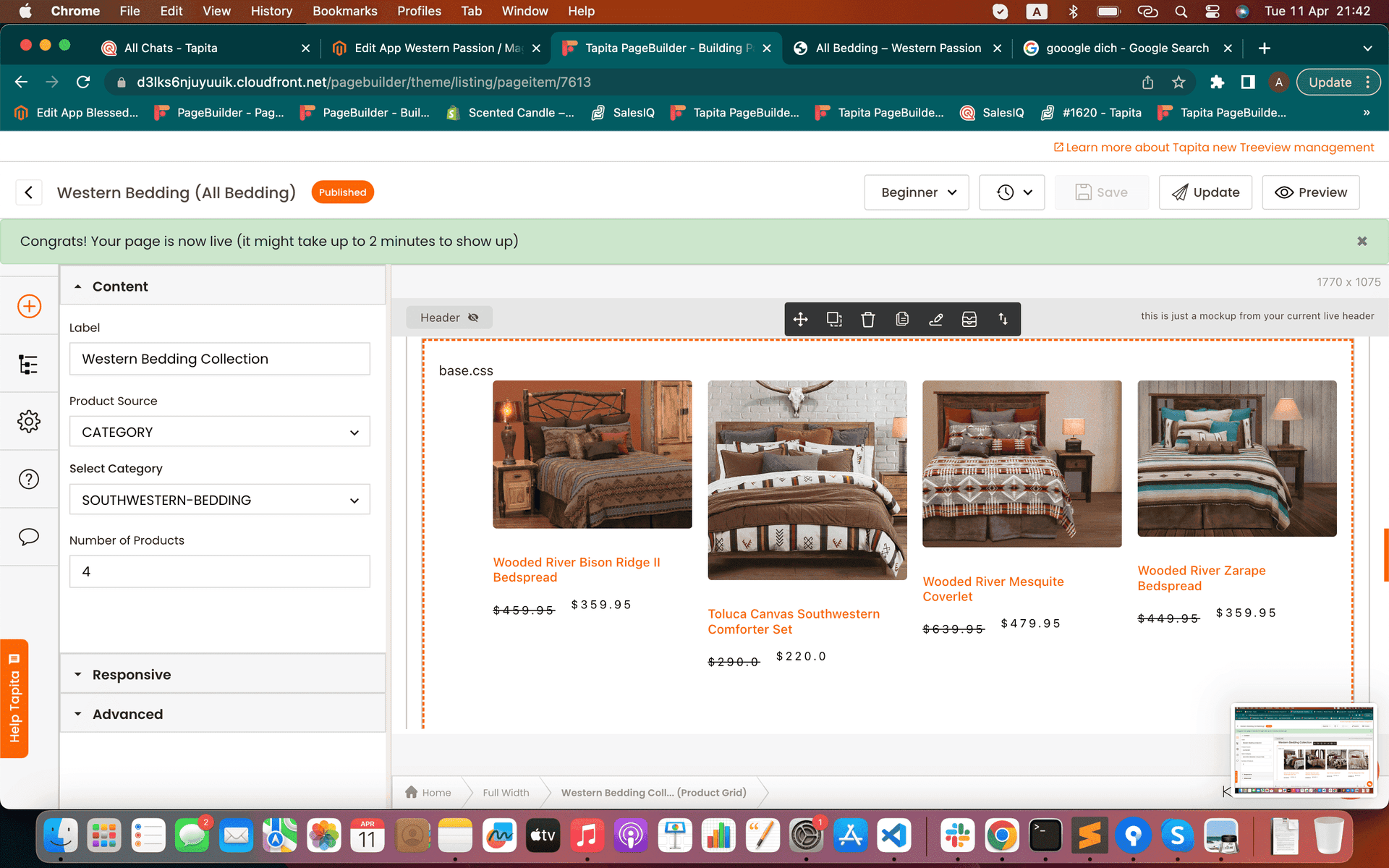Open Sublime Text from the Dock

tap(1089, 835)
